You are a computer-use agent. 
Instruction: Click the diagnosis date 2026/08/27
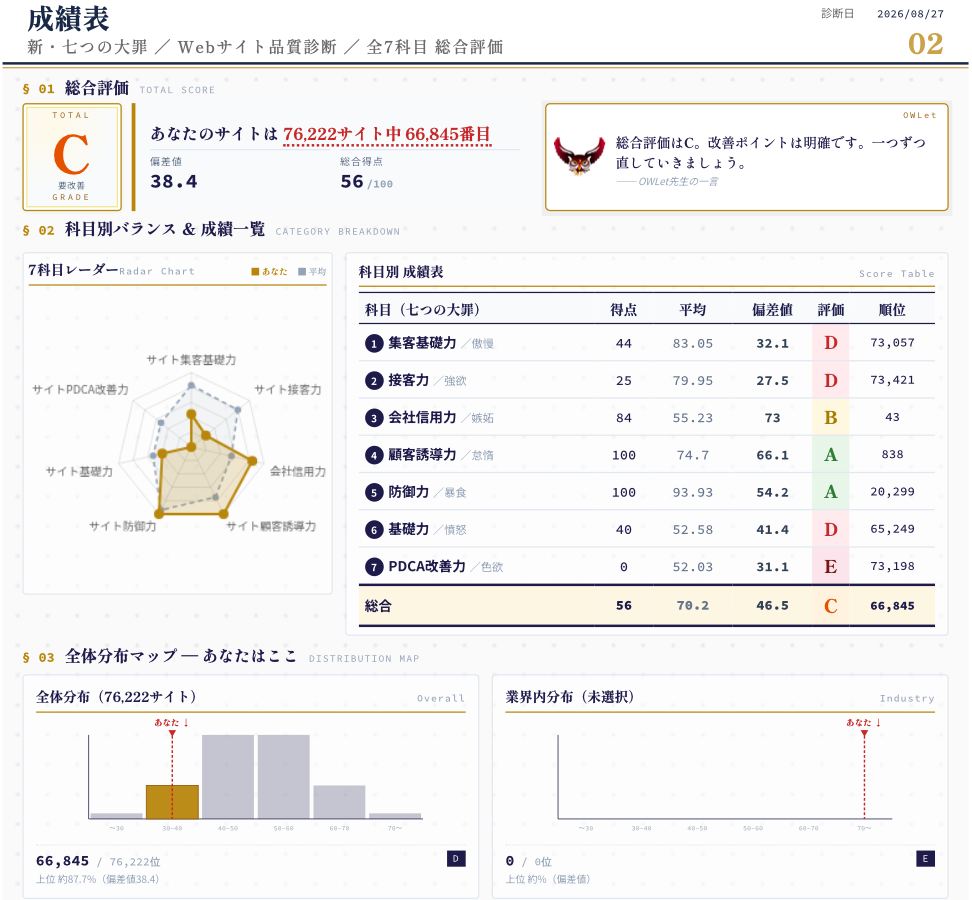[910, 14]
